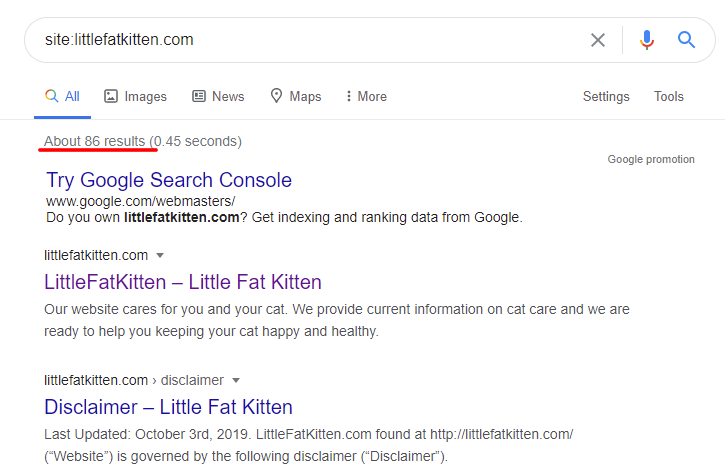Screen dimensions: 725x471
Task: Click inside the search query text field
Action: click(x=300, y=40)
